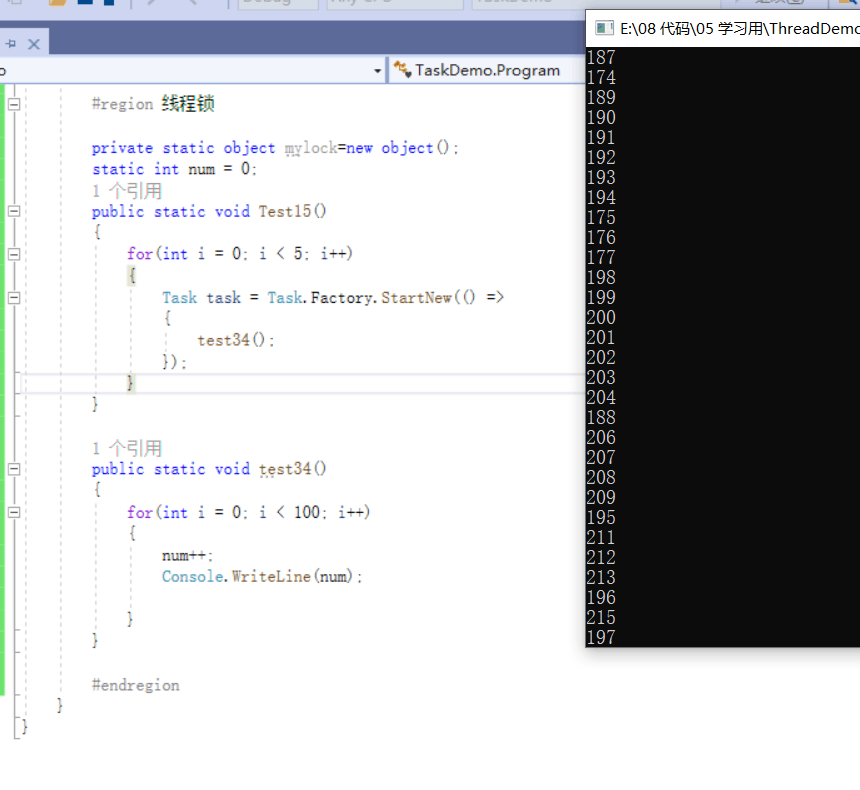Toggle a breakpoint on the Test15 declaration
The image size is (860, 790).
[5, 211]
